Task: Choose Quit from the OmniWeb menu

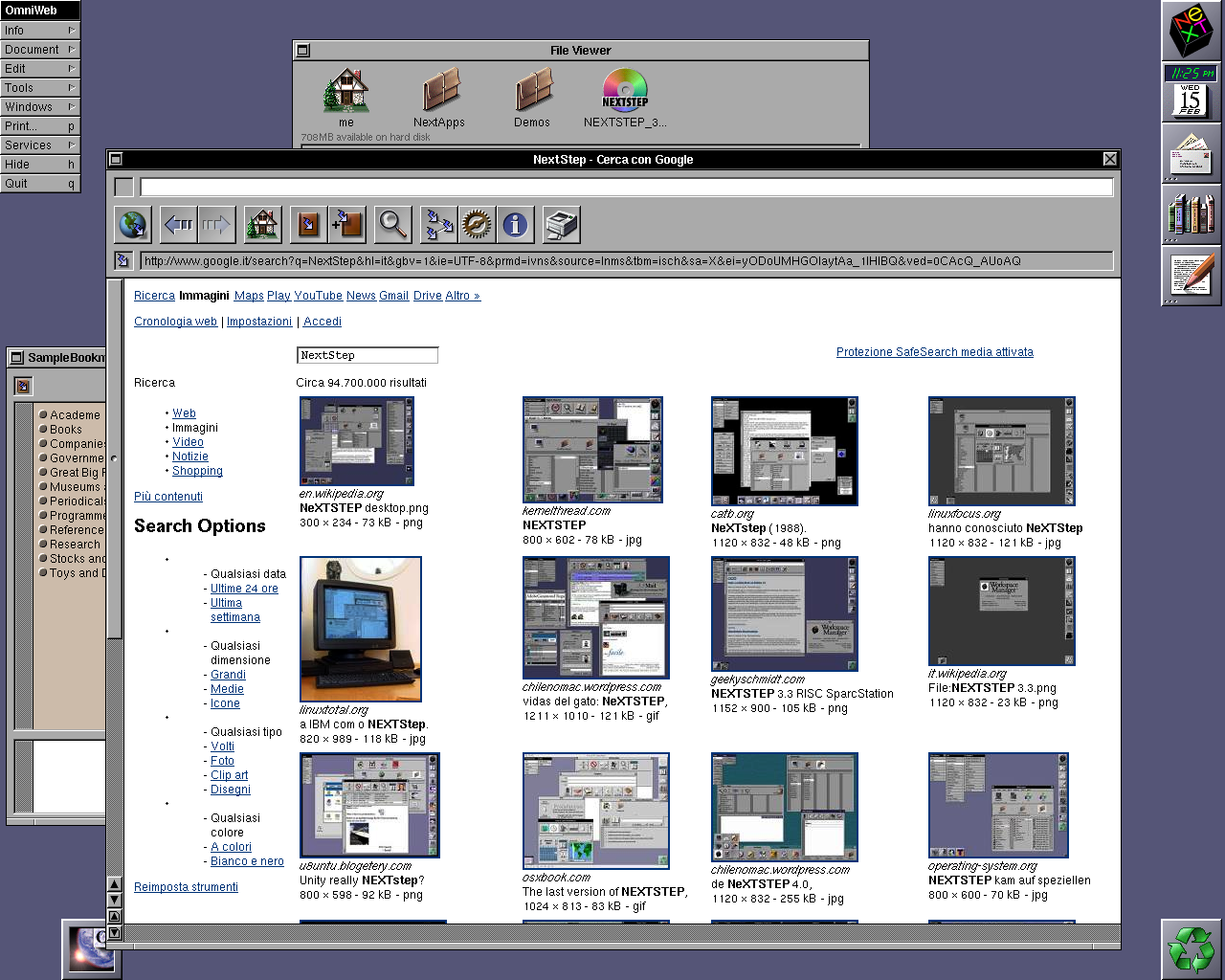Action: tap(40, 183)
